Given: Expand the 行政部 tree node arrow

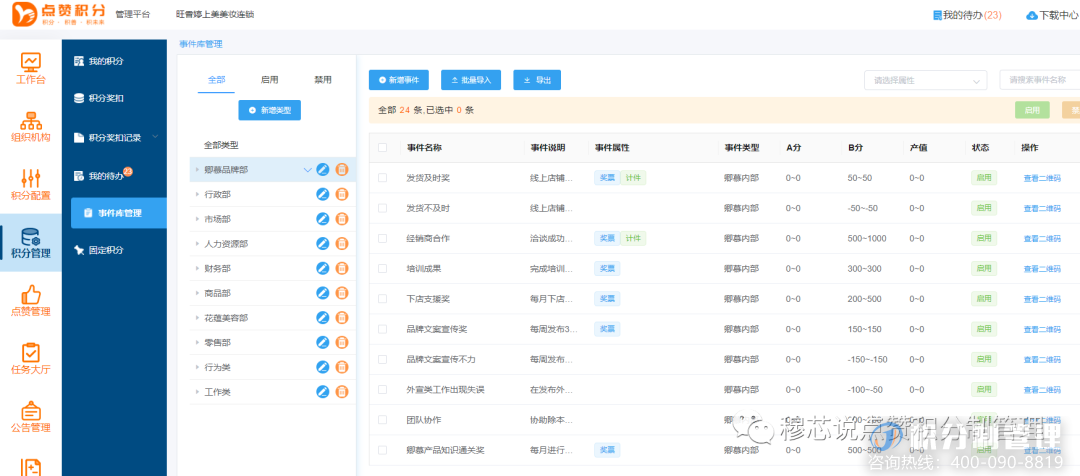Looking at the screenshot, I should [x=197, y=194].
